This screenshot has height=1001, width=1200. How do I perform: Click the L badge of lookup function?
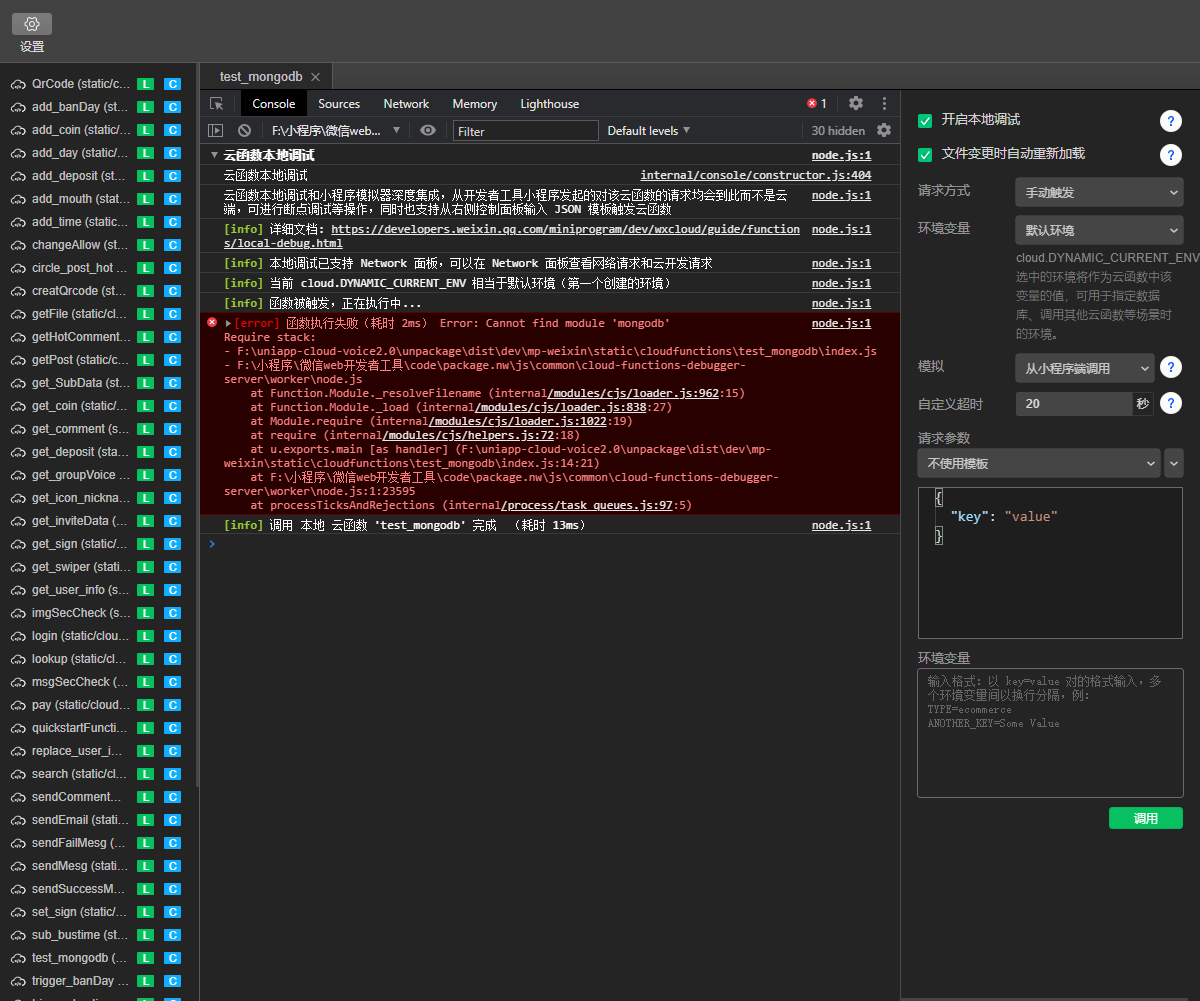coord(146,659)
